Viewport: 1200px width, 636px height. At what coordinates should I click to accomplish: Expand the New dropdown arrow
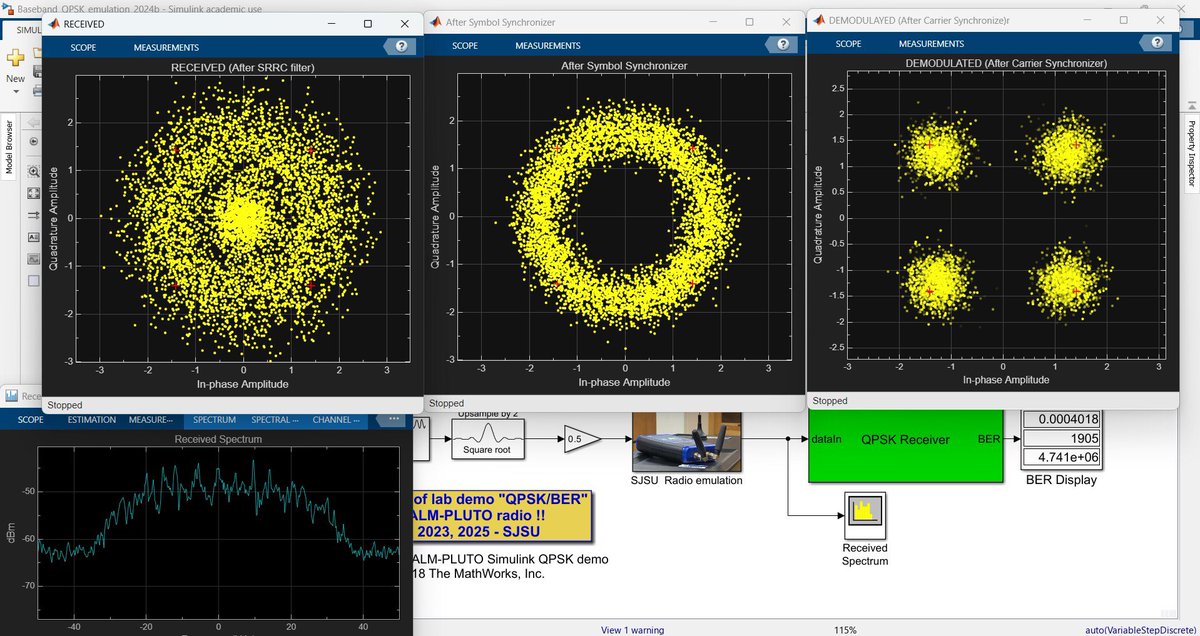[x=15, y=90]
